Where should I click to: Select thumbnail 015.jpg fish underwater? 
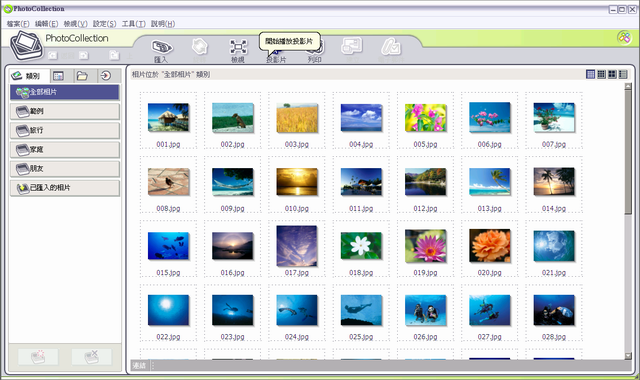[x=168, y=246]
